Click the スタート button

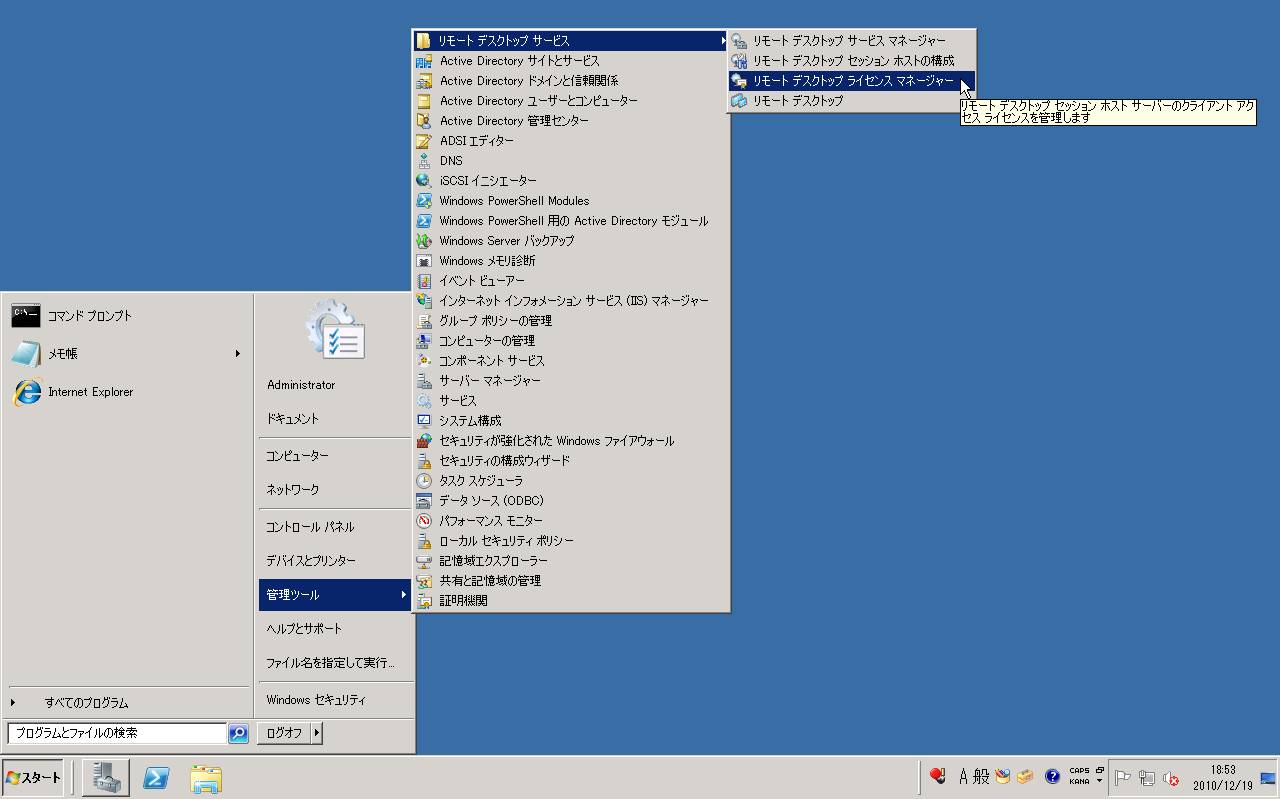[x=33, y=778]
